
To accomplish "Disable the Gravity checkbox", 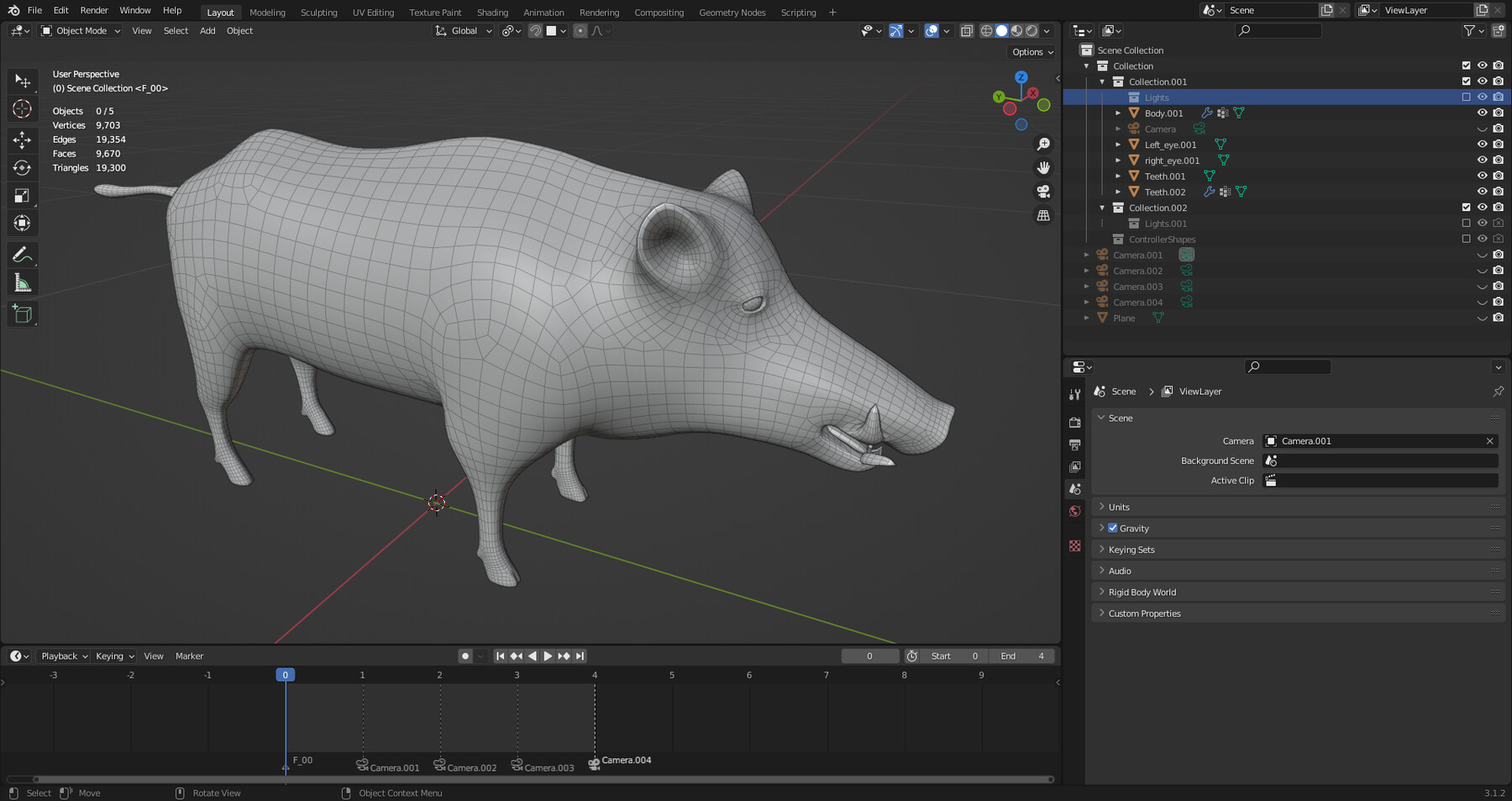I will pyautogui.click(x=1110, y=528).
